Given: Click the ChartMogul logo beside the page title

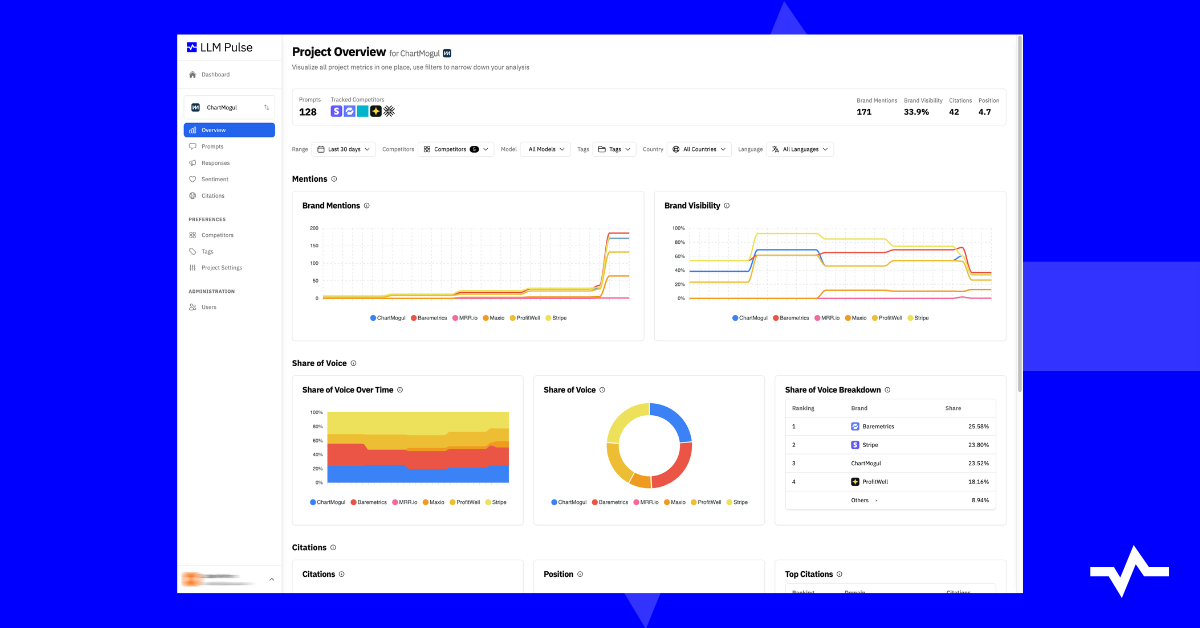Looking at the screenshot, I should tap(447, 52).
